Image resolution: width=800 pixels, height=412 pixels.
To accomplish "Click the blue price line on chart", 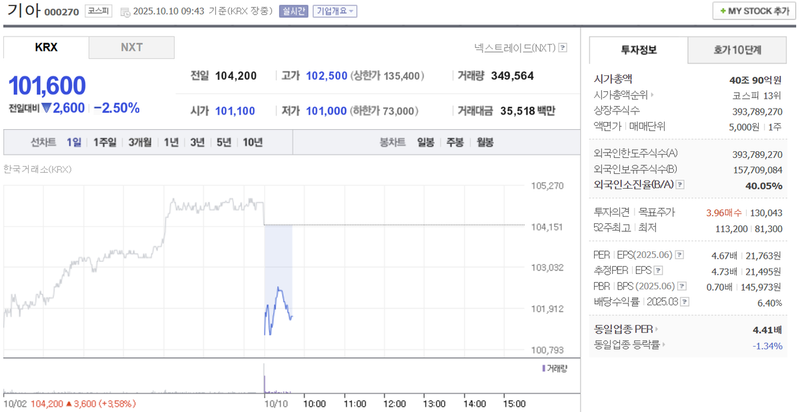I will (x=278, y=302).
